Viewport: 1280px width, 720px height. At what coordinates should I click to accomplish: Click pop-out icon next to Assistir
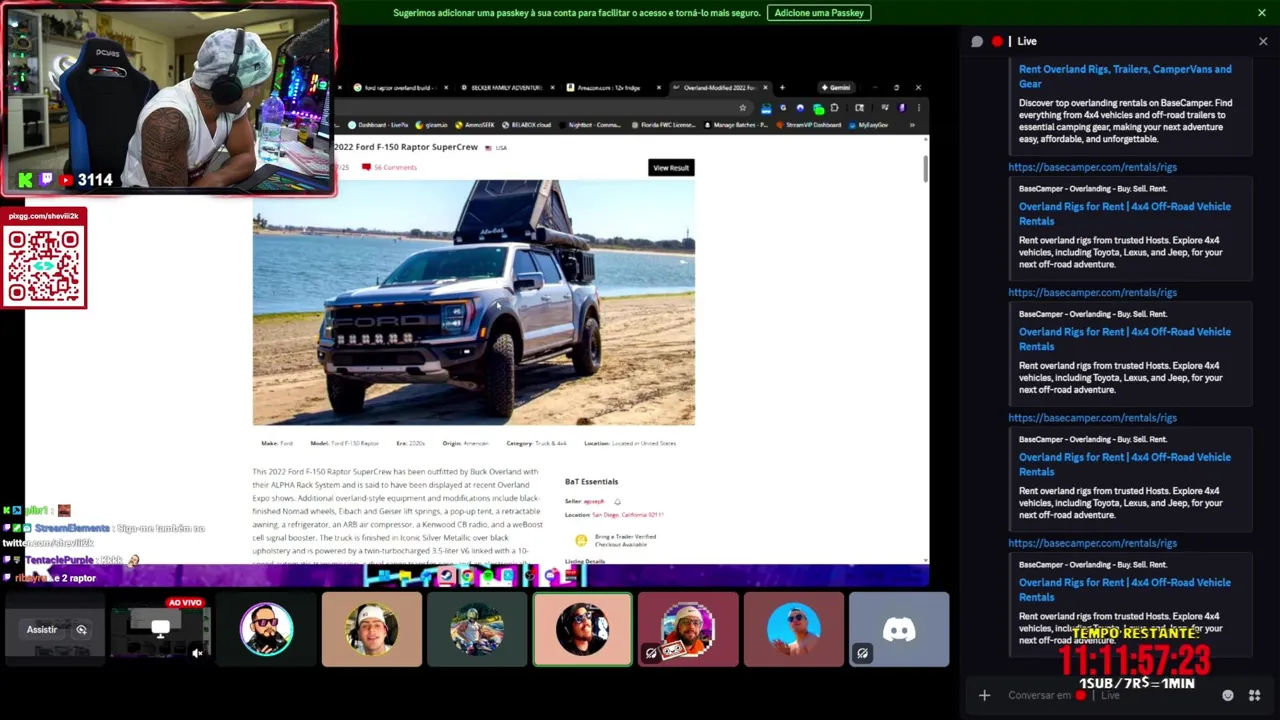click(x=82, y=630)
